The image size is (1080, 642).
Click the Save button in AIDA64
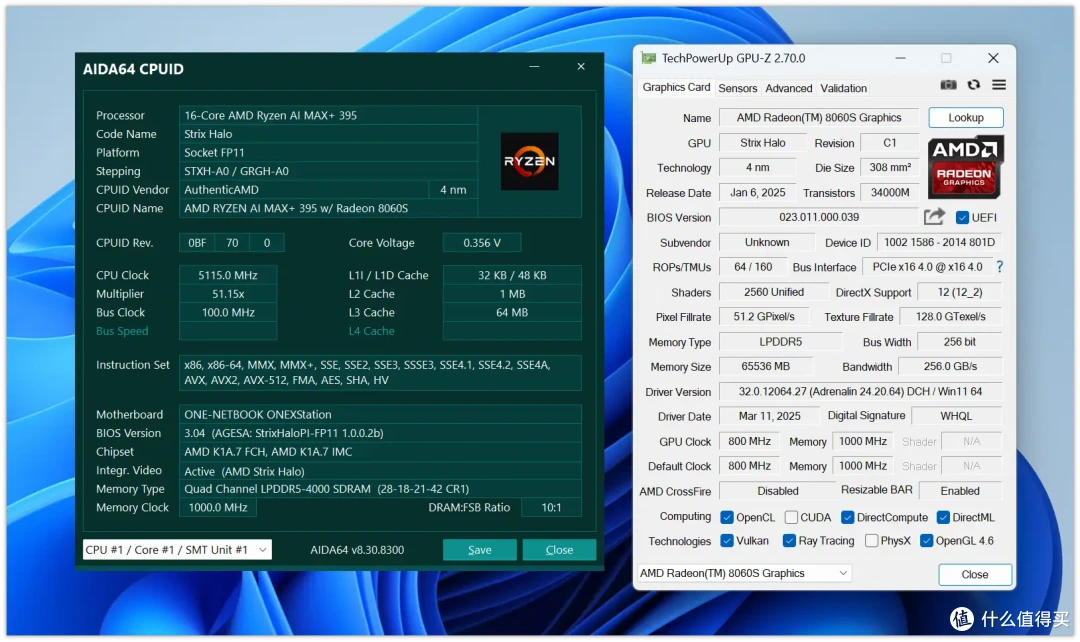479,550
